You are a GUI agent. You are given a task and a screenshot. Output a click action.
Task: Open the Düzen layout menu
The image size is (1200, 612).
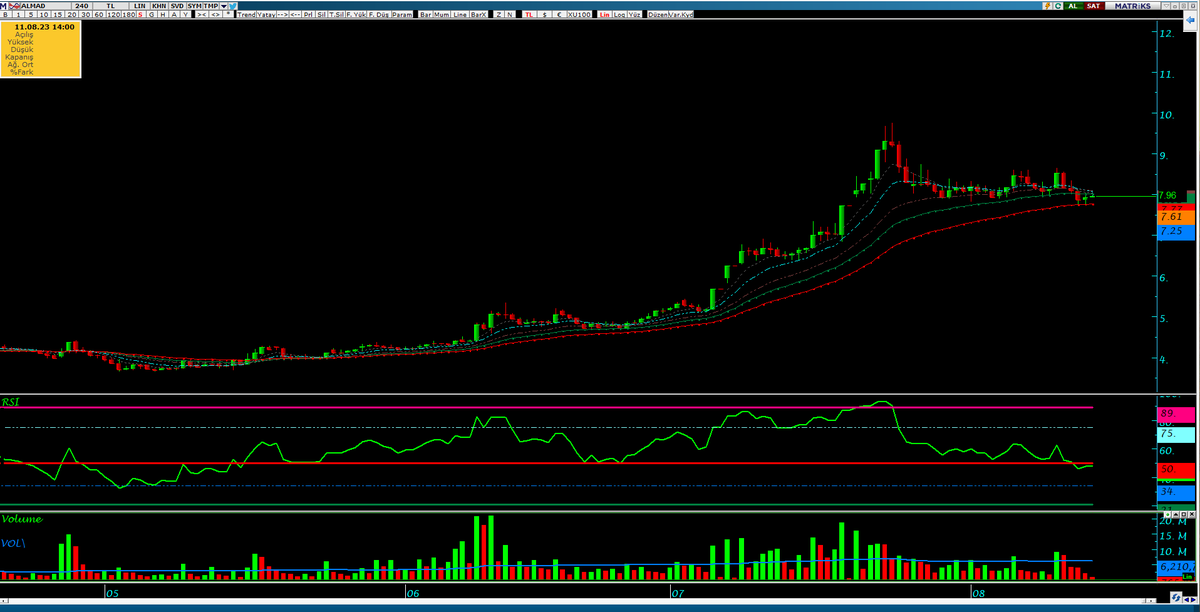tap(657, 16)
